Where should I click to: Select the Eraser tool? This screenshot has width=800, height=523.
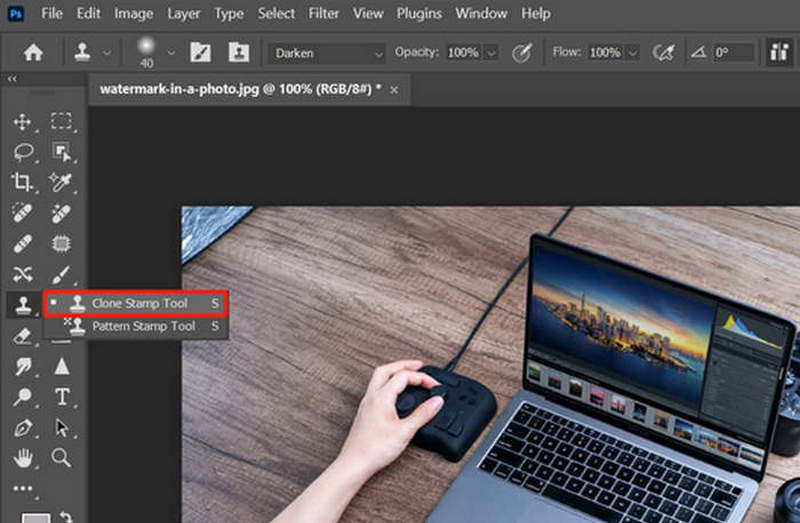click(x=22, y=336)
